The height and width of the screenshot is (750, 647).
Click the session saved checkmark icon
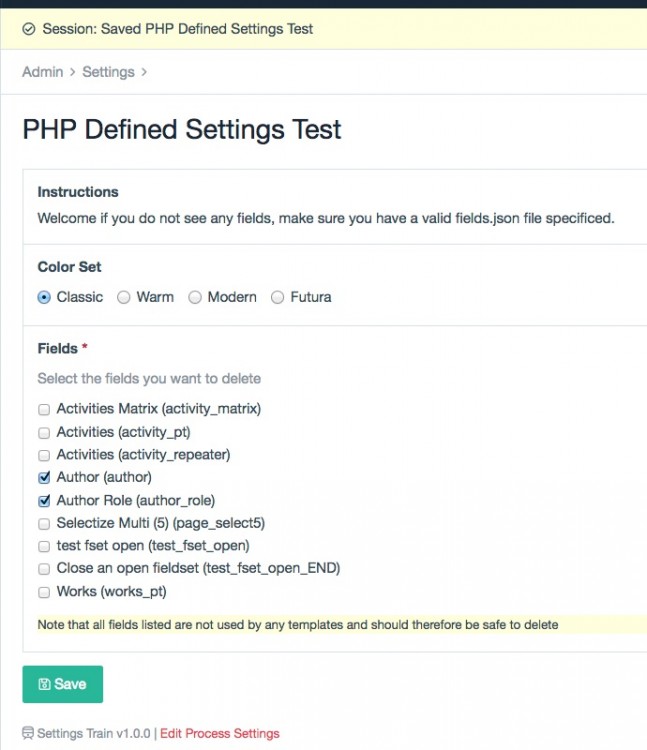tap(29, 29)
